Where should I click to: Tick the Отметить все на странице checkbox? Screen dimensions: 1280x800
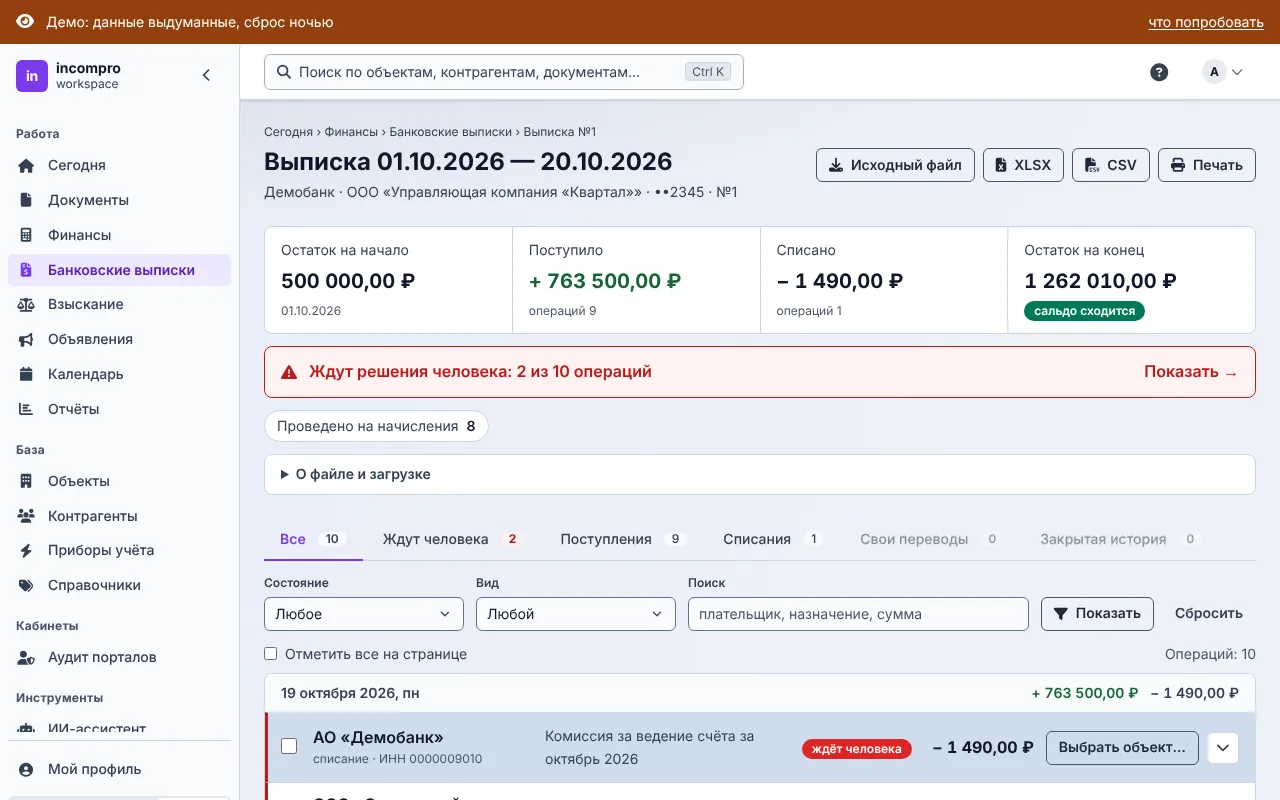tap(270, 654)
